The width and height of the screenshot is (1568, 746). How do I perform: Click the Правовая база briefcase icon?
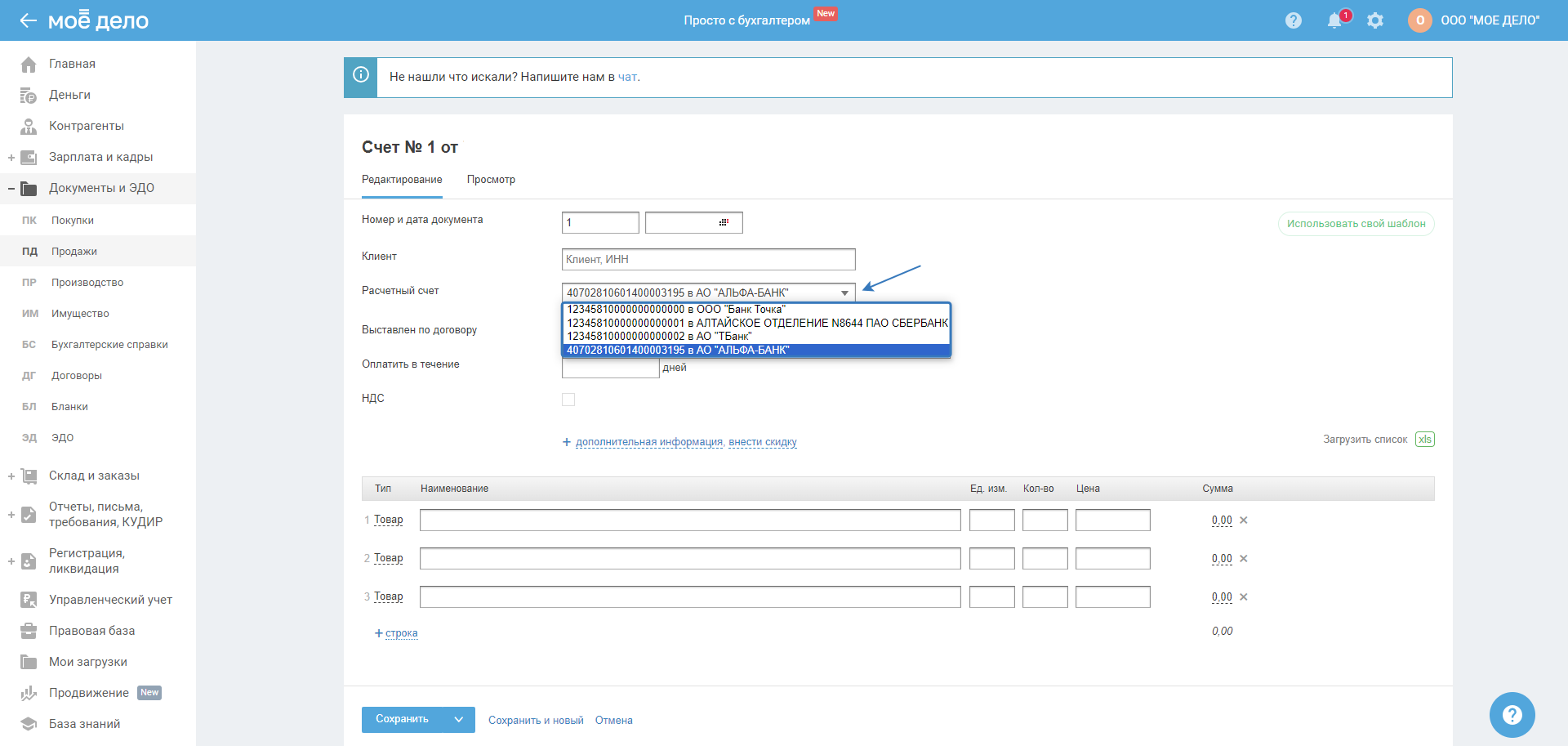[x=29, y=631]
